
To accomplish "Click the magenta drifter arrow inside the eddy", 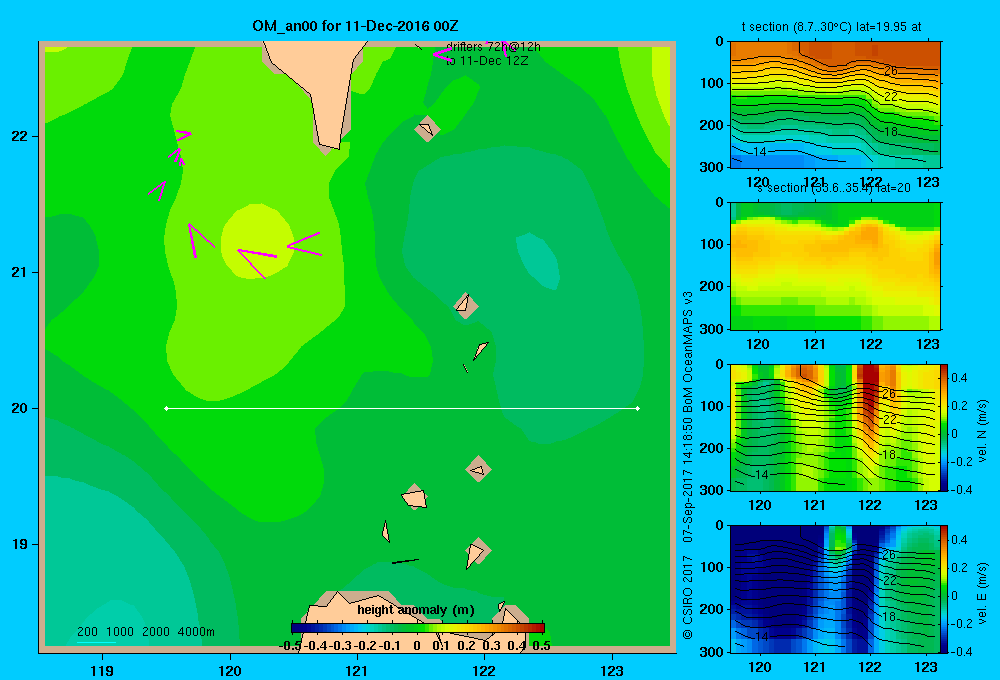I will [x=256, y=262].
